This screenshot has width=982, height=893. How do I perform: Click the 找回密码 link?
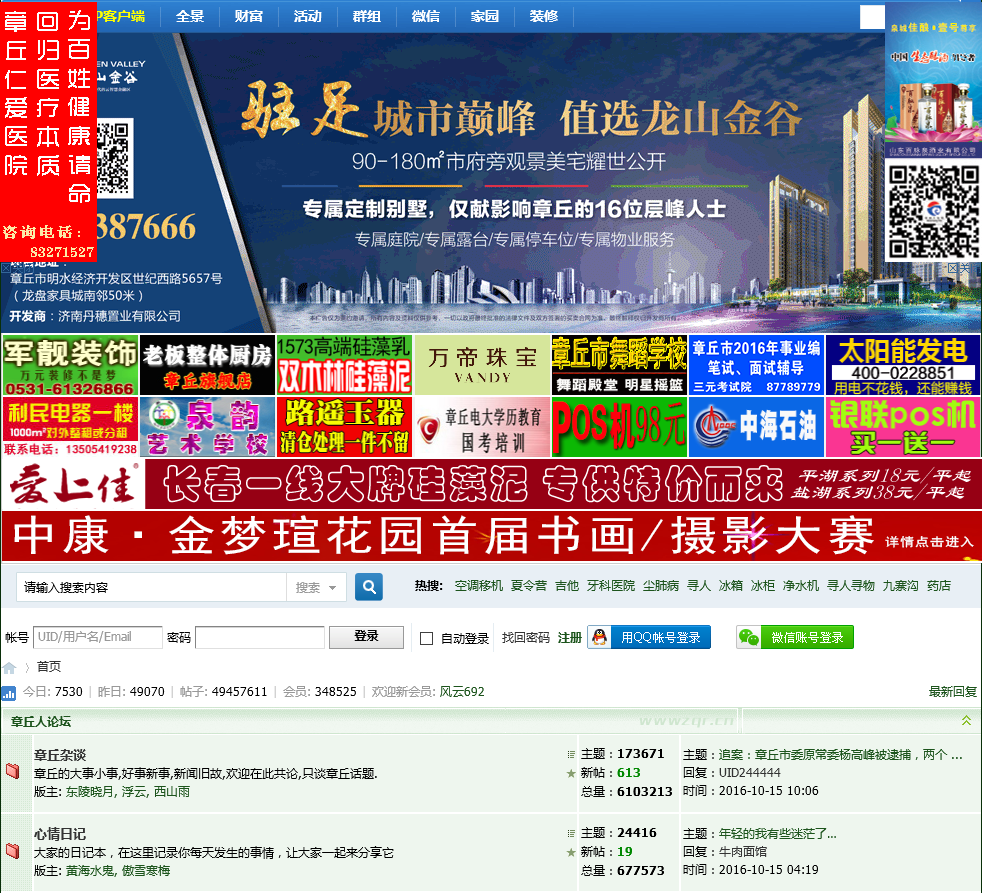[x=525, y=637]
